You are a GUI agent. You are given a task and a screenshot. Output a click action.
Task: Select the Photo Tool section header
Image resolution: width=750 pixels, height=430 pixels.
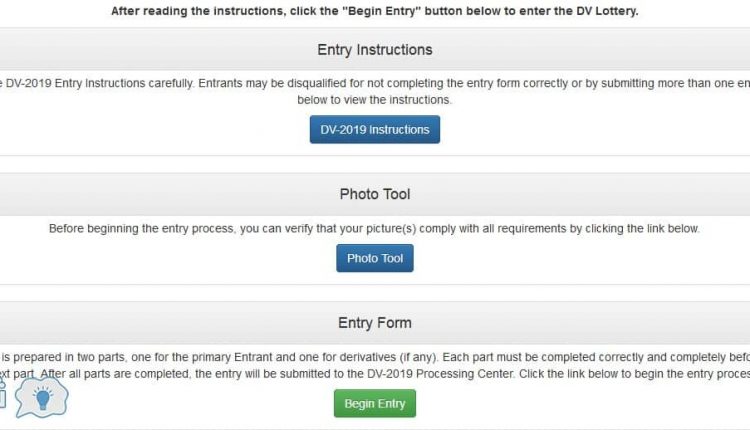click(375, 194)
